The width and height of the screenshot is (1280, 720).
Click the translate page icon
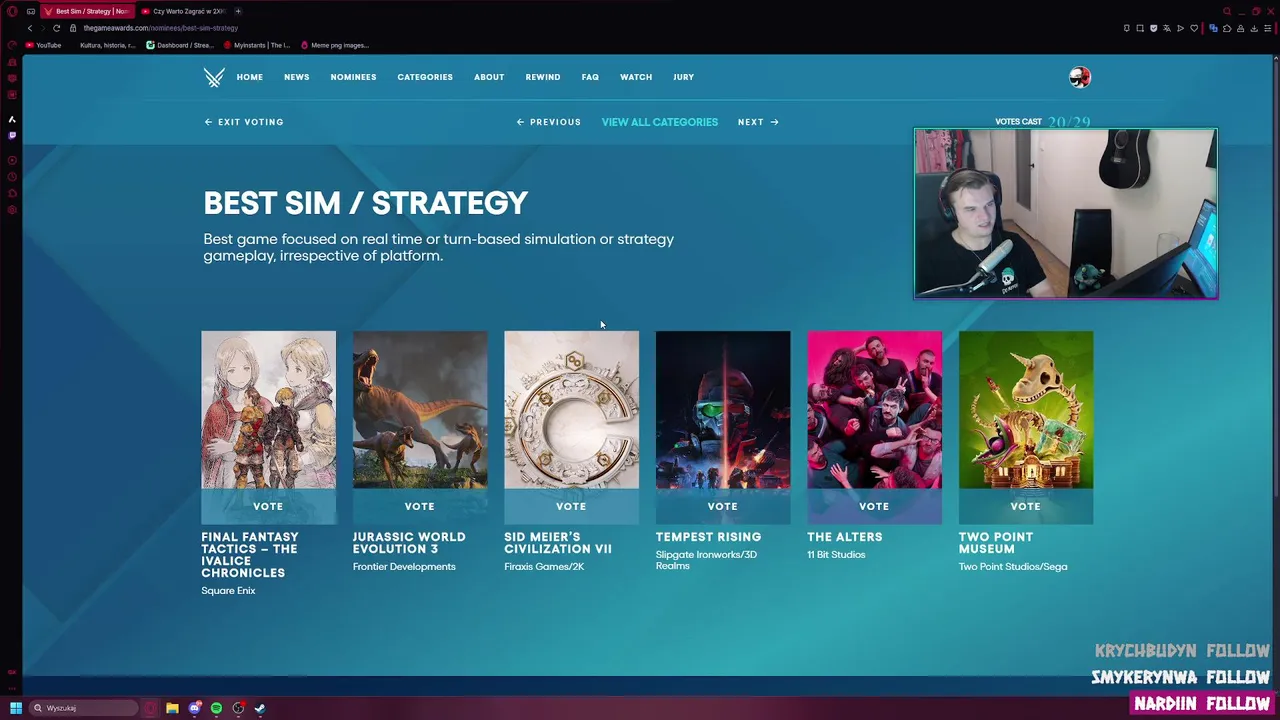click(x=1167, y=28)
